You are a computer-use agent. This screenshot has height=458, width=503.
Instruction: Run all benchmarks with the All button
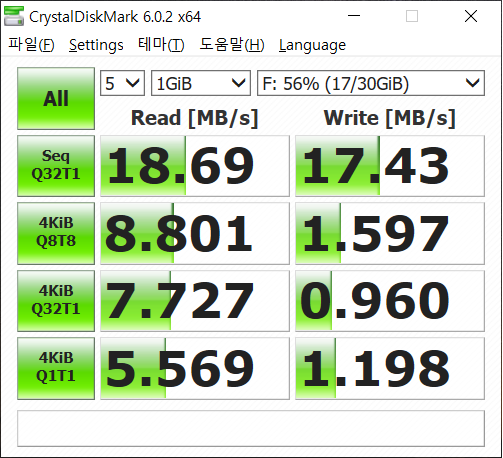56,99
